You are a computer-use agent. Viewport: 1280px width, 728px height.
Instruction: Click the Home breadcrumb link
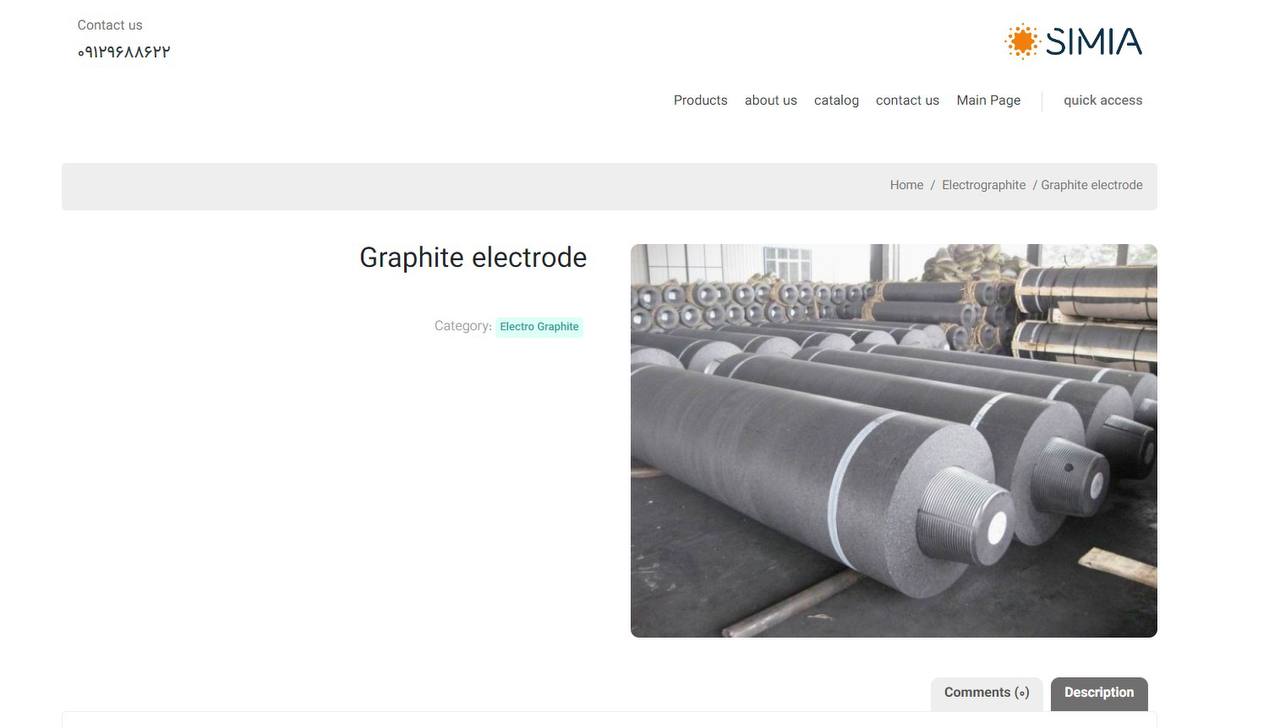(907, 185)
